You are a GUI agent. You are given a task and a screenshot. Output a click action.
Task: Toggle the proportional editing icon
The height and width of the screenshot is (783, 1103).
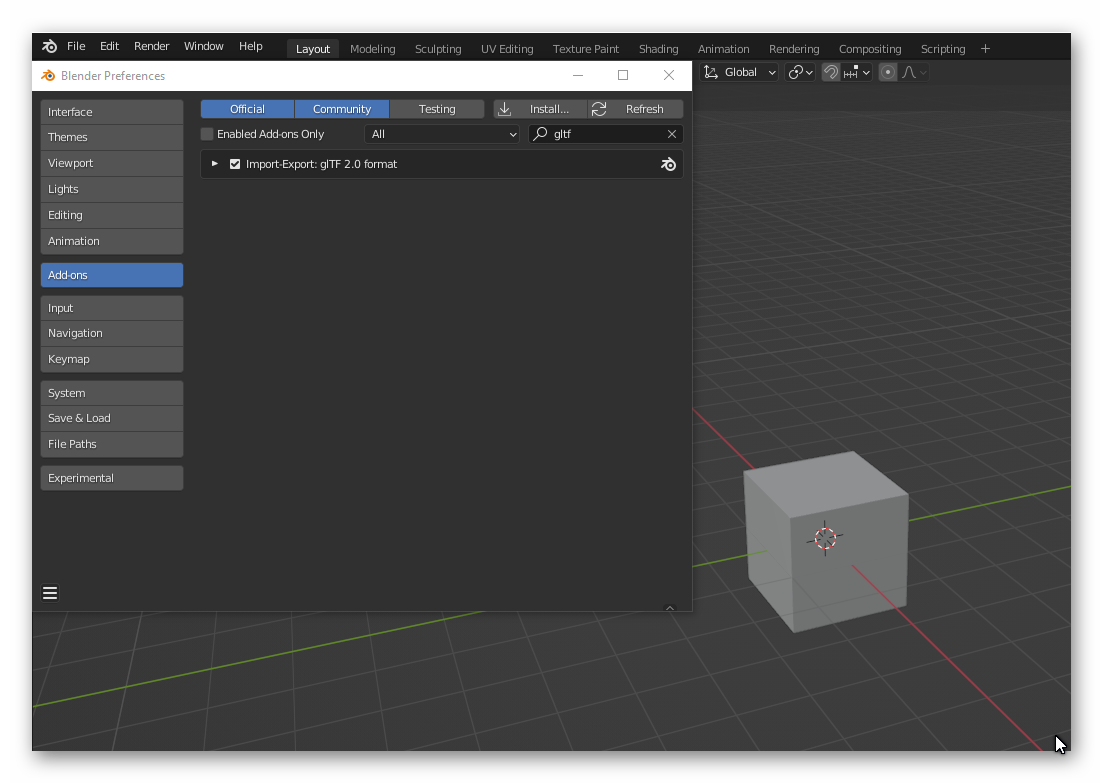point(888,72)
